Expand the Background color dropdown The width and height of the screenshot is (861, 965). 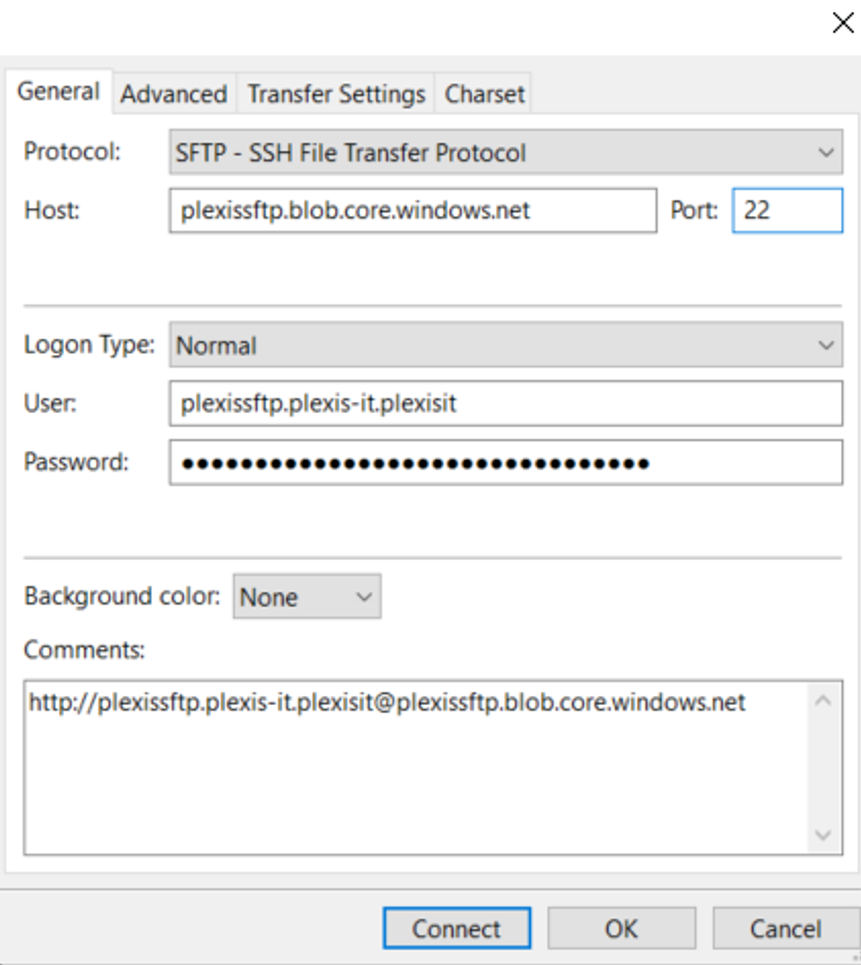(307, 596)
